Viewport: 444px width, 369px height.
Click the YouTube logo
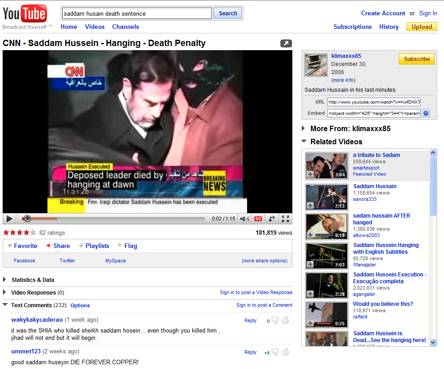coord(25,14)
